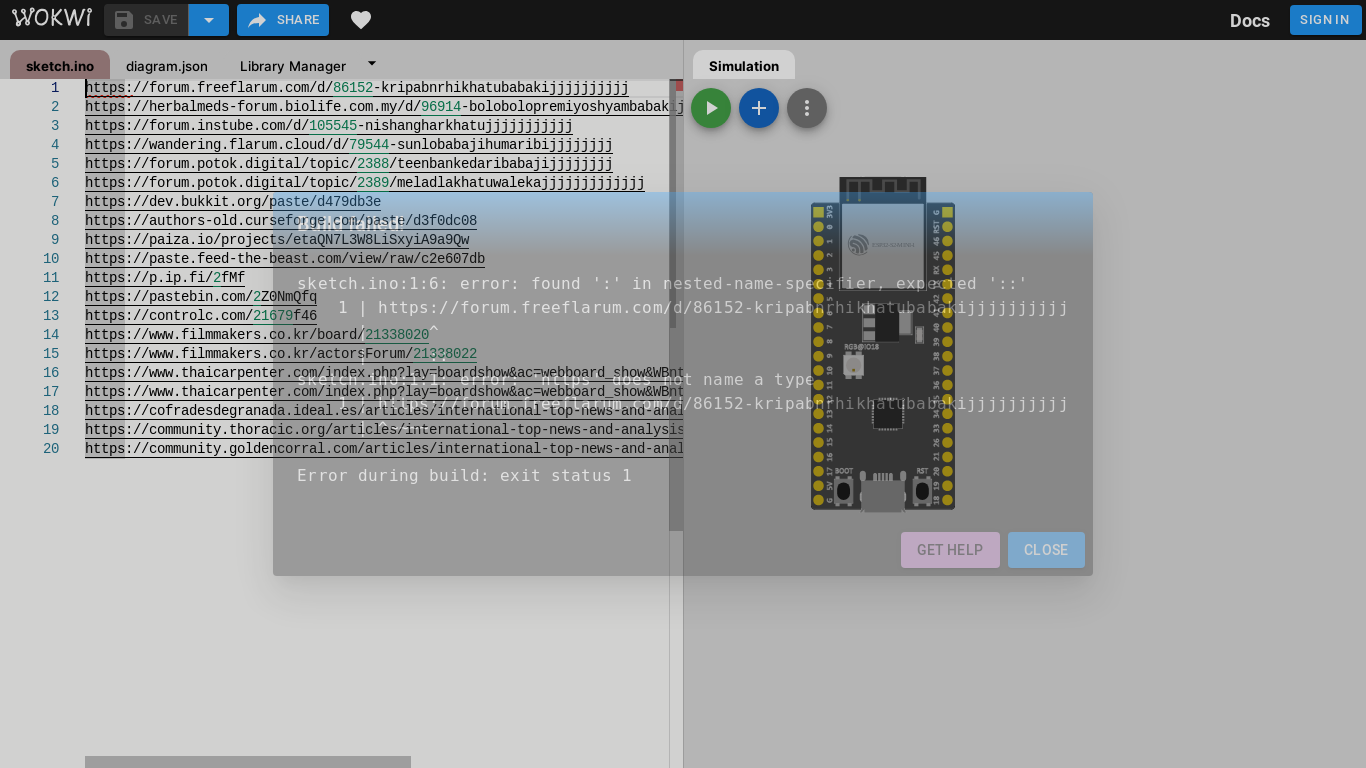Open the Docs link
Screen dimensions: 1366x768
coord(1250,21)
